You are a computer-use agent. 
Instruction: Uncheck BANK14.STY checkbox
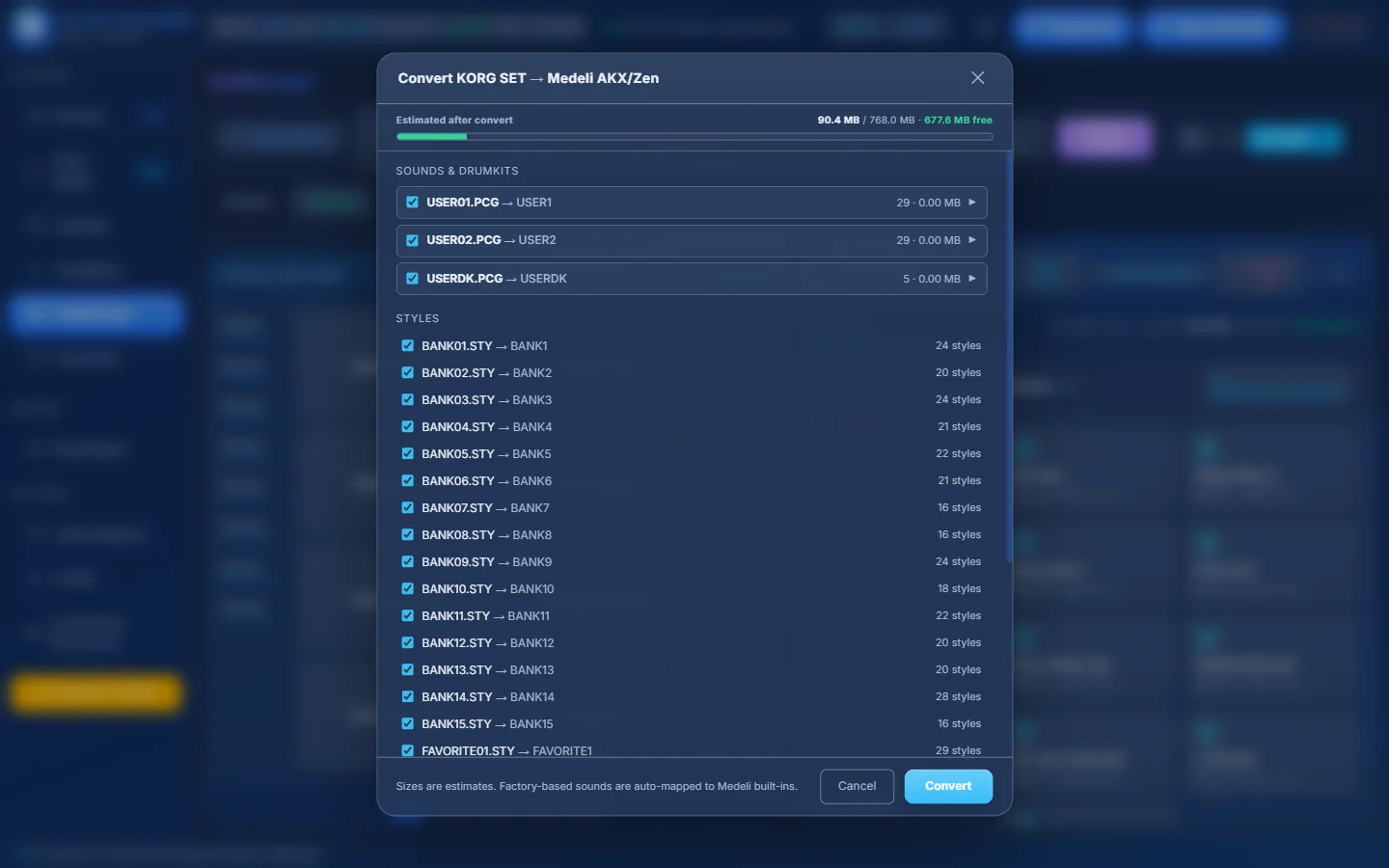[x=407, y=696]
